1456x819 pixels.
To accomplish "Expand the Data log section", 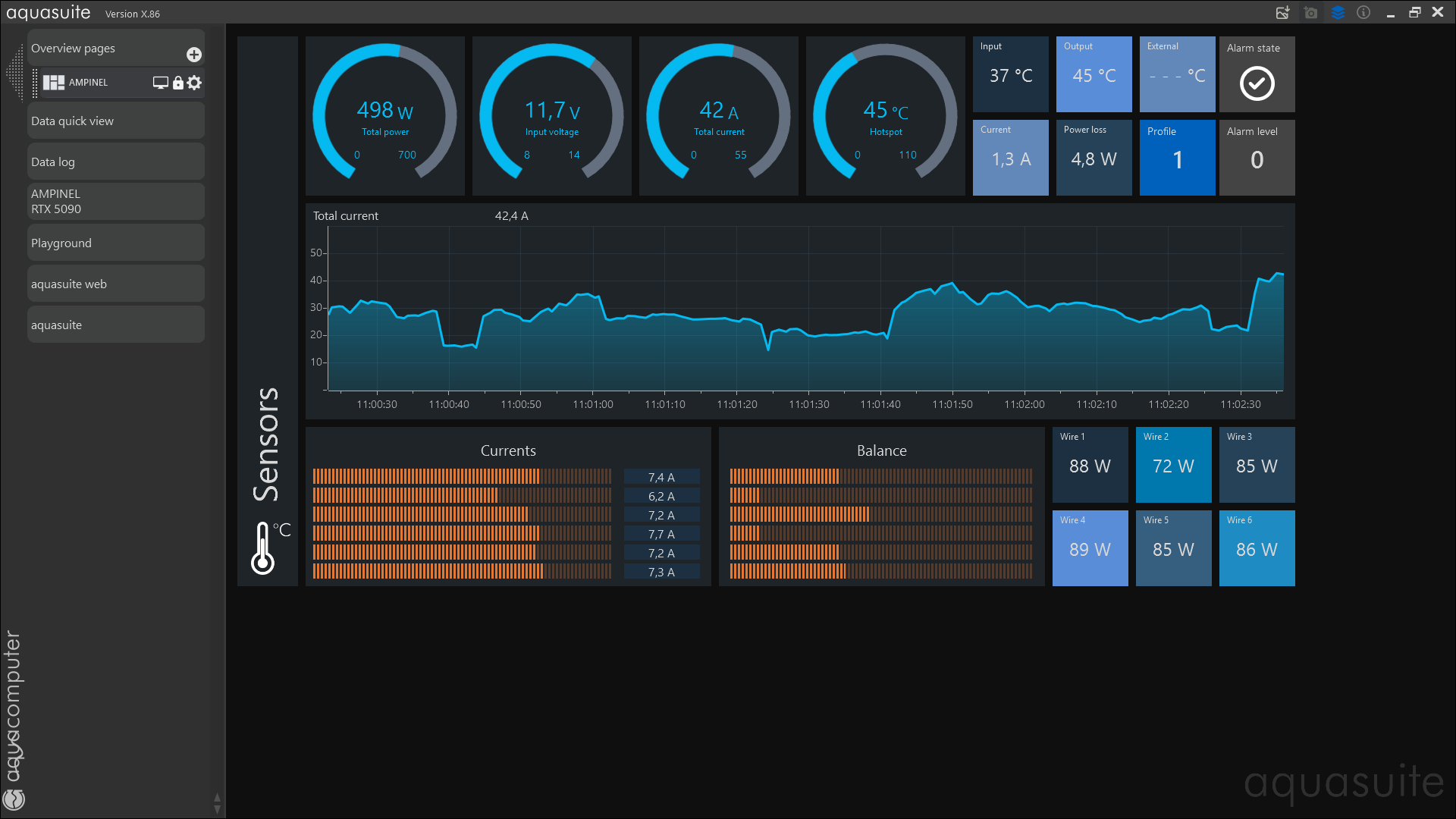I will click(115, 162).
